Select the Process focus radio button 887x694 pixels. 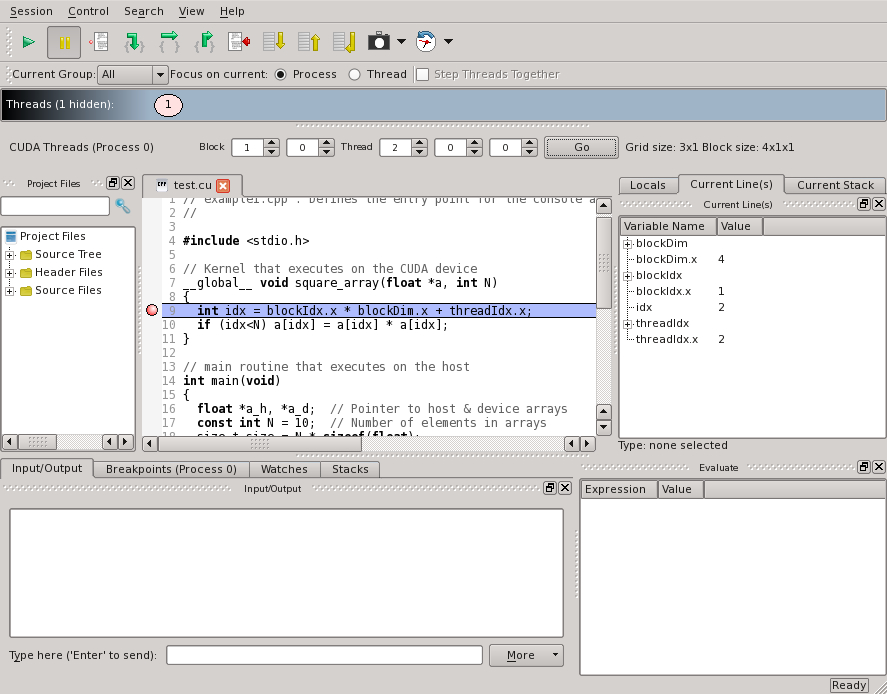[280, 74]
